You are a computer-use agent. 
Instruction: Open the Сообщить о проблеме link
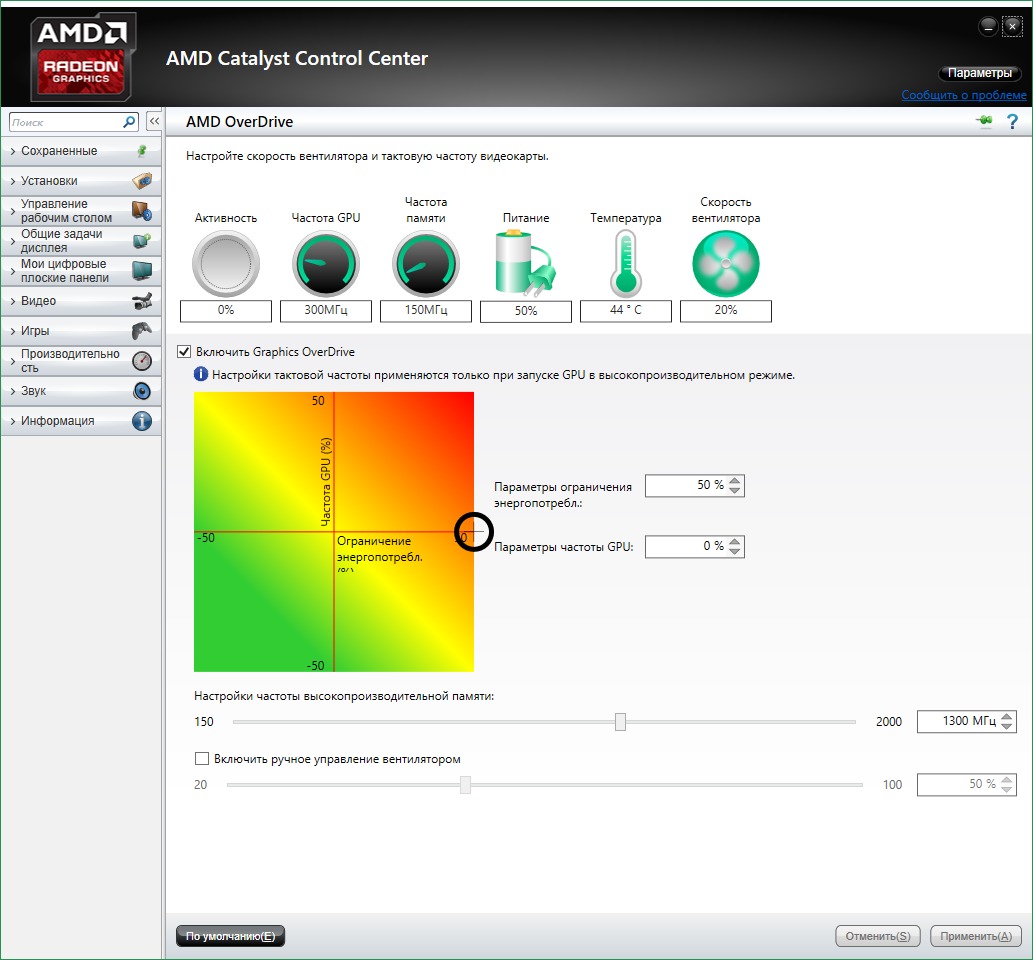pyautogui.click(x=964, y=95)
